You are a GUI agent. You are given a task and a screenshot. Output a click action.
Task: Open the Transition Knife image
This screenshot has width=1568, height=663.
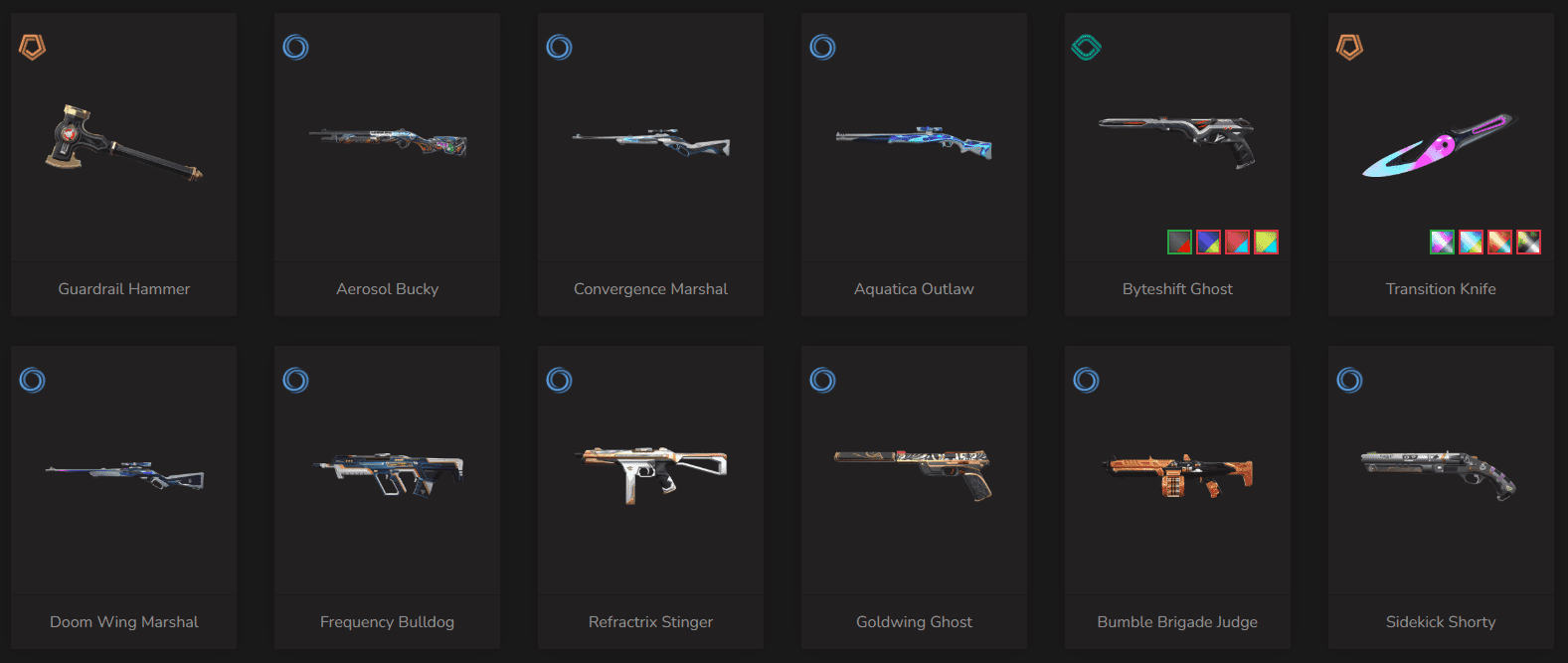(1441, 145)
